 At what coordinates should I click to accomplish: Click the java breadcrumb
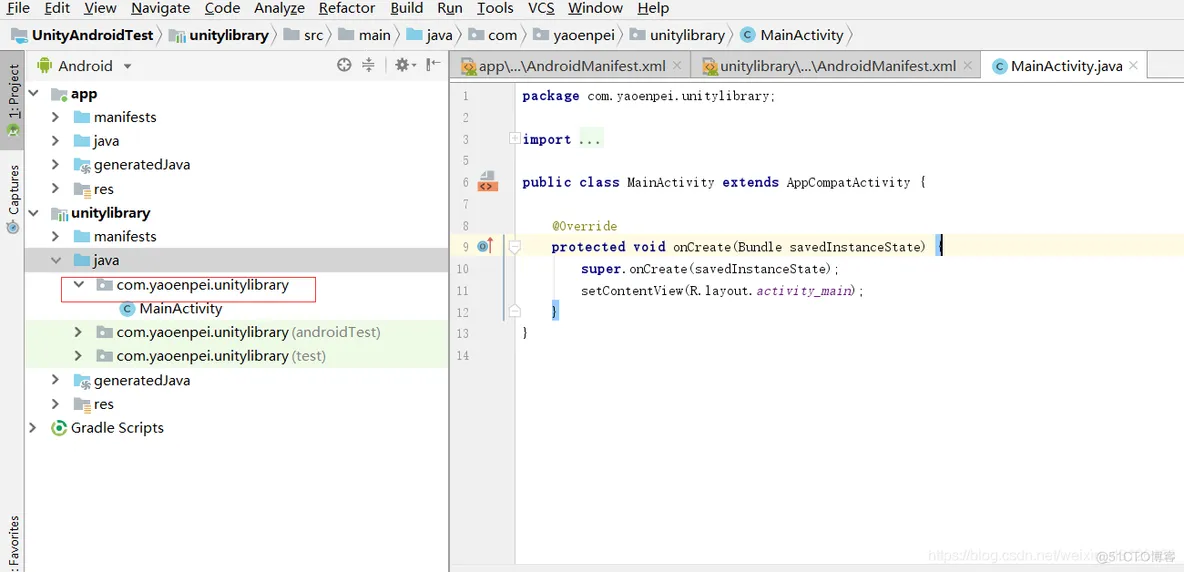click(x=430, y=35)
